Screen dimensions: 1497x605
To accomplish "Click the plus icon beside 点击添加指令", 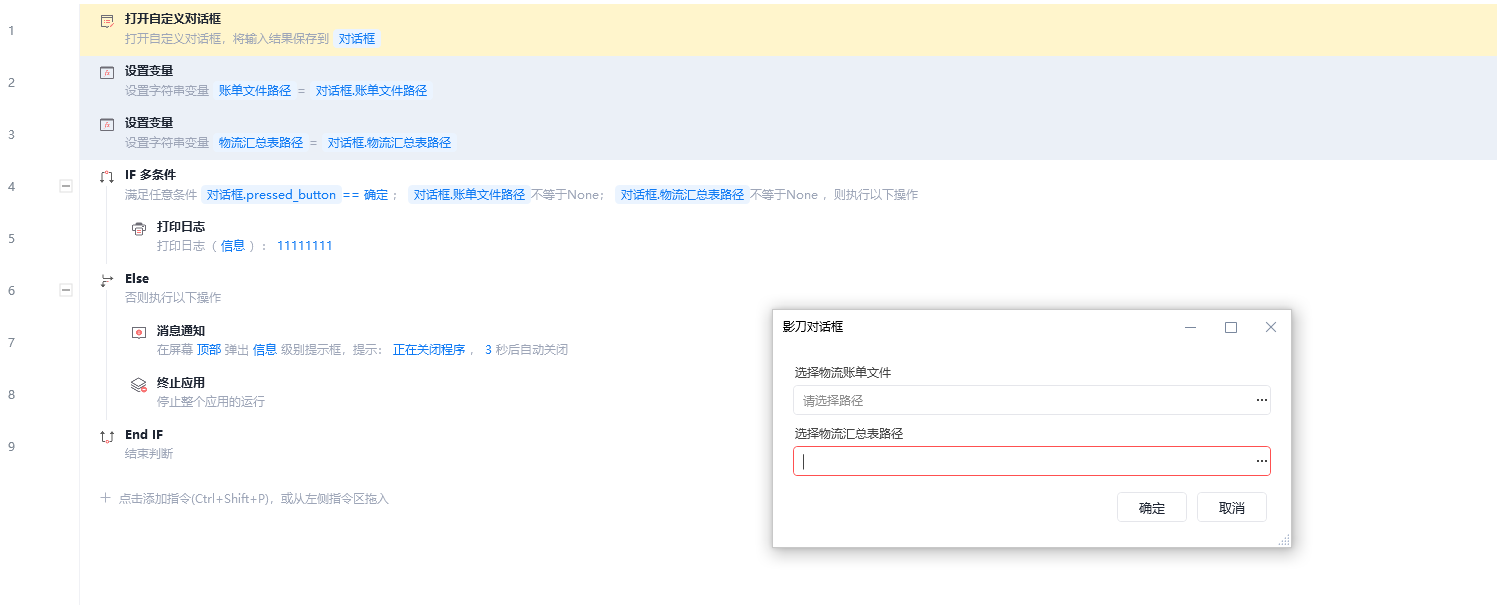I will pyautogui.click(x=106, y=497).
